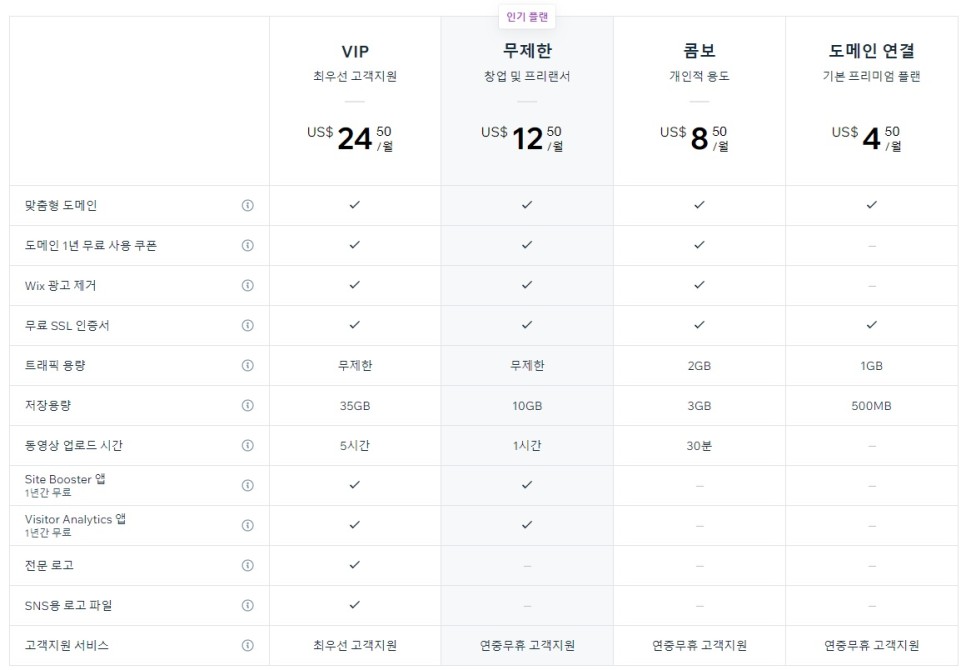Click info icon next to 맞춤형 도메인

(x=247, y=205)
